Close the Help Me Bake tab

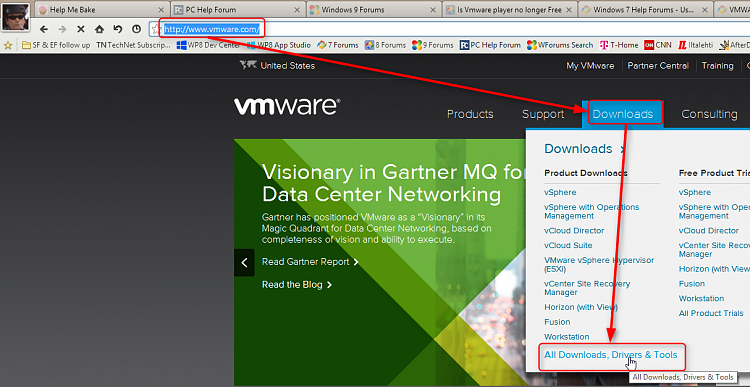click(162, 10)
